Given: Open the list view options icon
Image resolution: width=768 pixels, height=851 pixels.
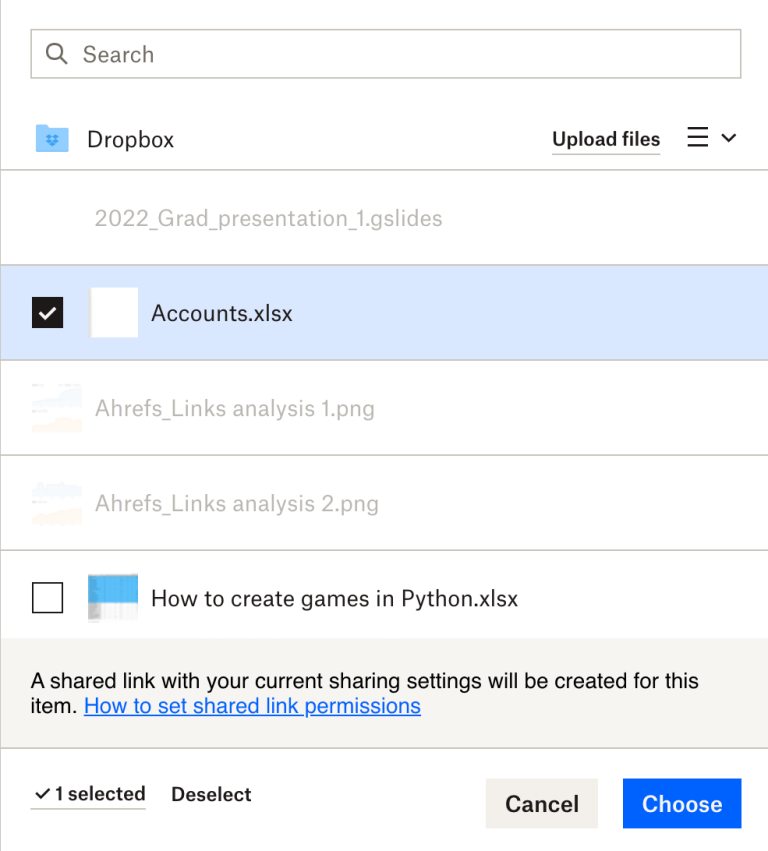Looking at the screenshot, I should pos(698,138).
